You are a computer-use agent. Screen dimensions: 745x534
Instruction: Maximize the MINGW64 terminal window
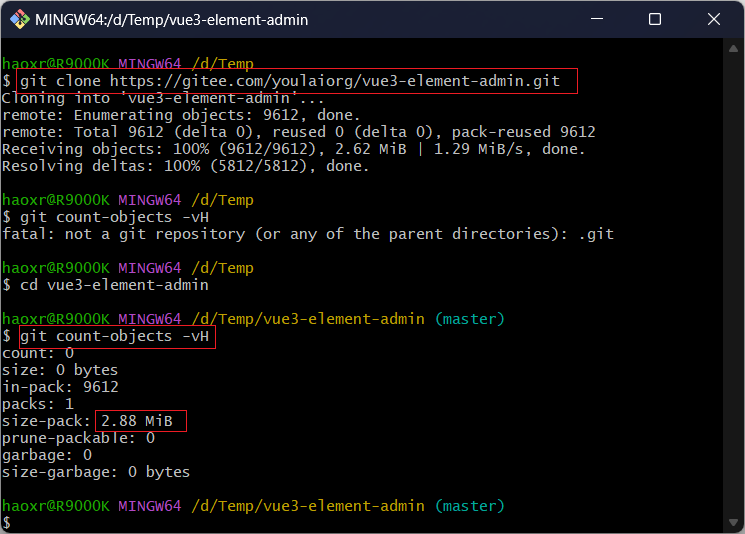(655, 19)
